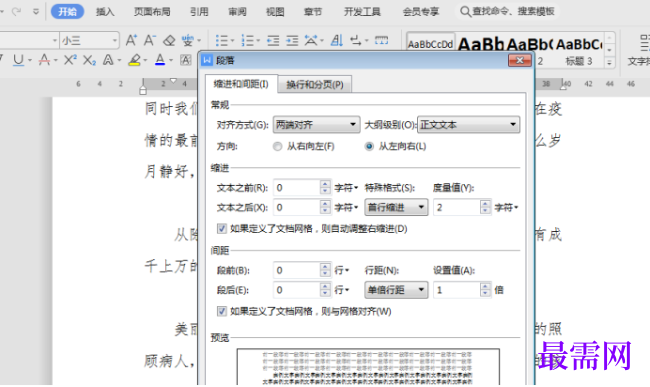The width and height of the screenshot is (650, 387).
Task: Underline the selected text
Action: click(18, 60)
